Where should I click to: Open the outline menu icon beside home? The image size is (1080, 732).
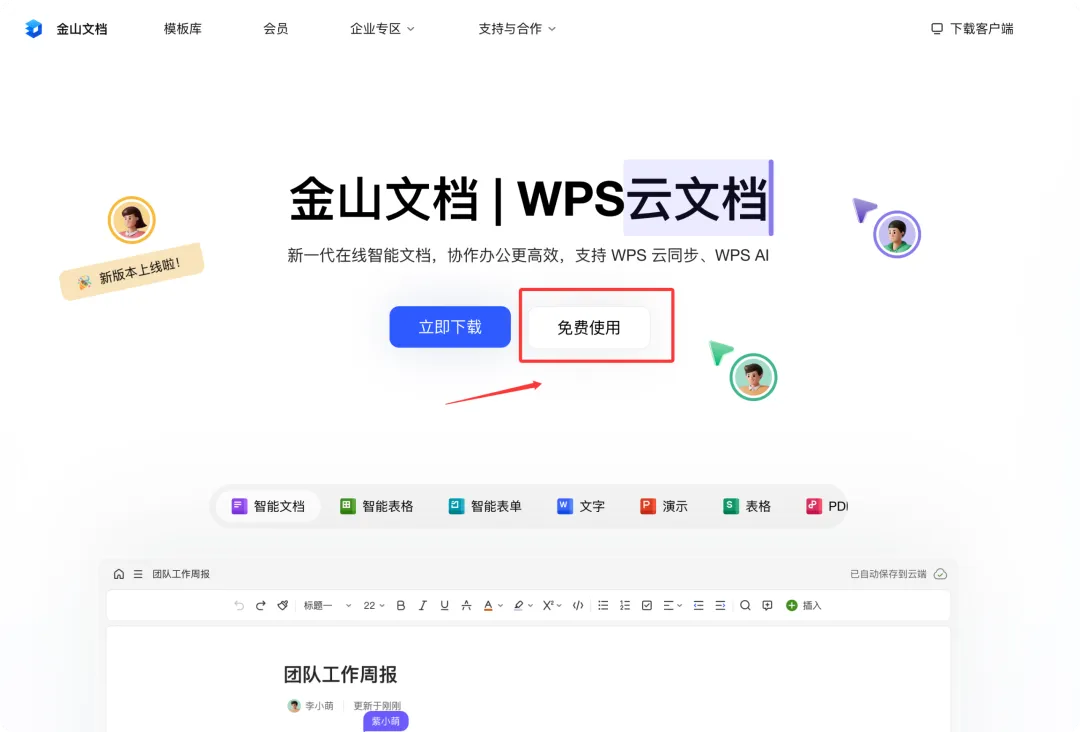(x=138, y=574)
